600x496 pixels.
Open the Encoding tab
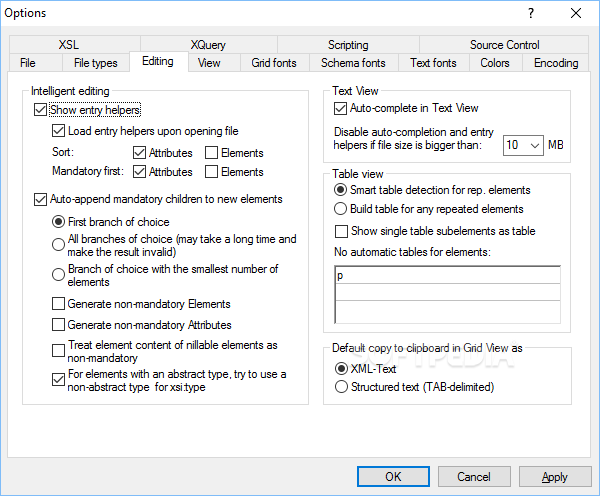tap(556, 63)
